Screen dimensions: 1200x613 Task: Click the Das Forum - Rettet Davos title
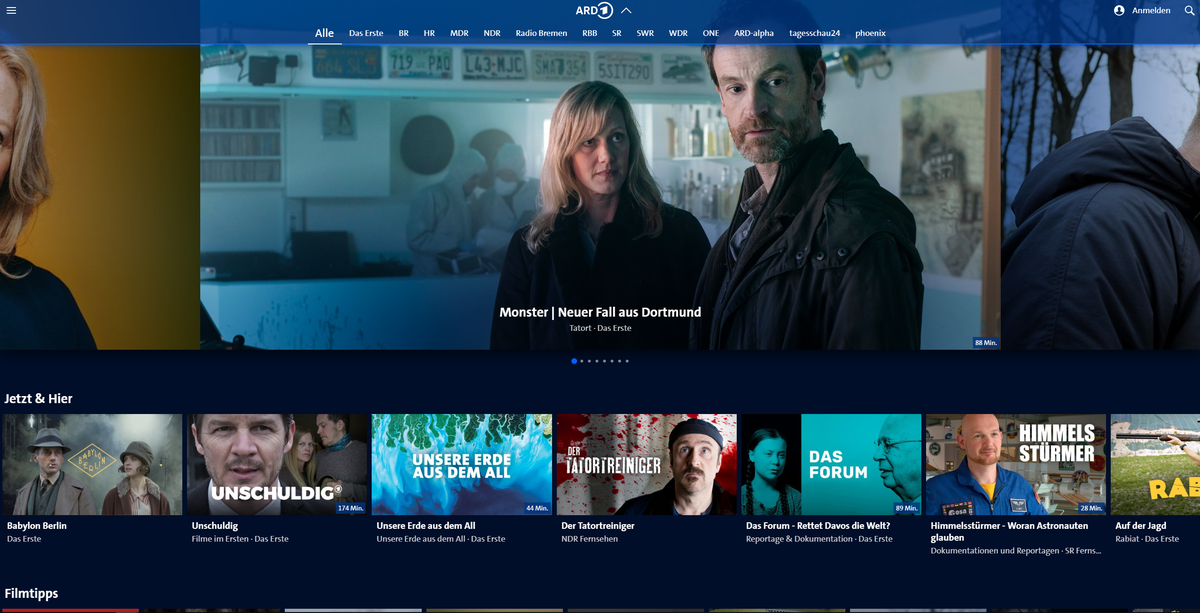818,525
